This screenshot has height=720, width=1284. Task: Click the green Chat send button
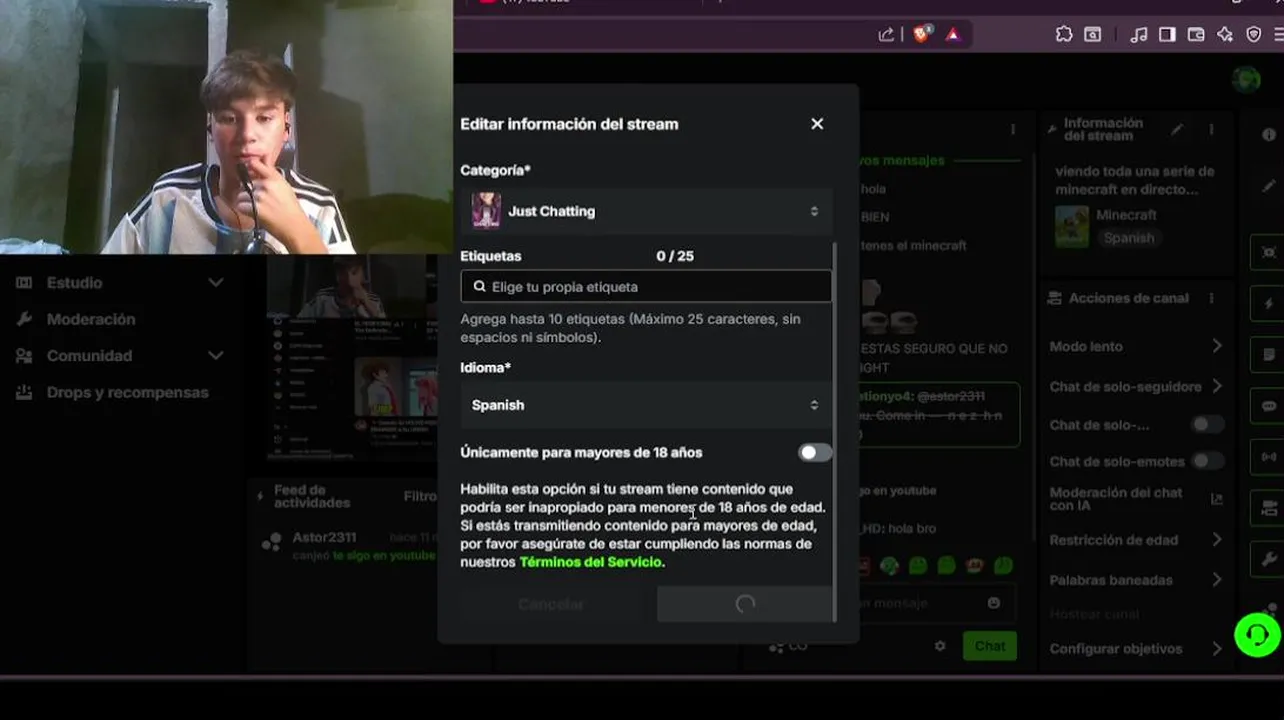[990, 646]
